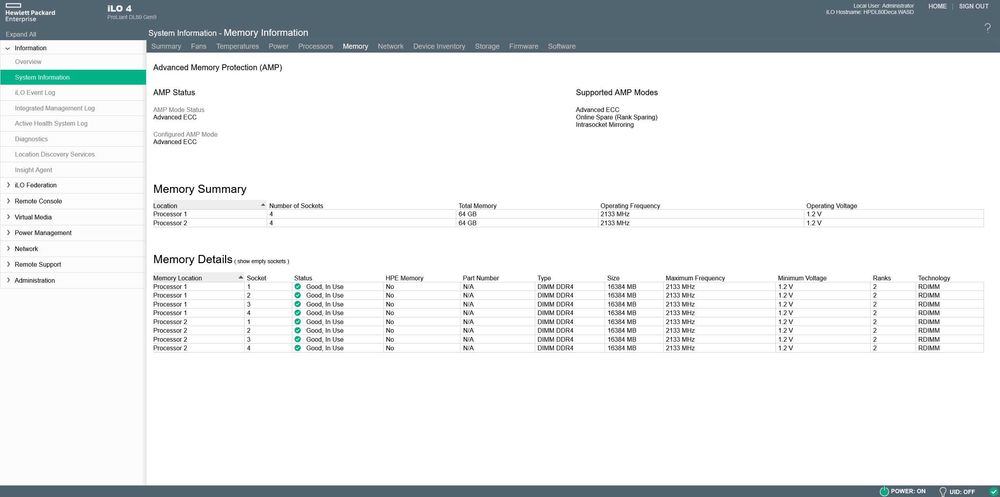Screen dimensions: 1000x497
Task: Sort summary by Operating Frequency column
Action: (x=630, y=206)
